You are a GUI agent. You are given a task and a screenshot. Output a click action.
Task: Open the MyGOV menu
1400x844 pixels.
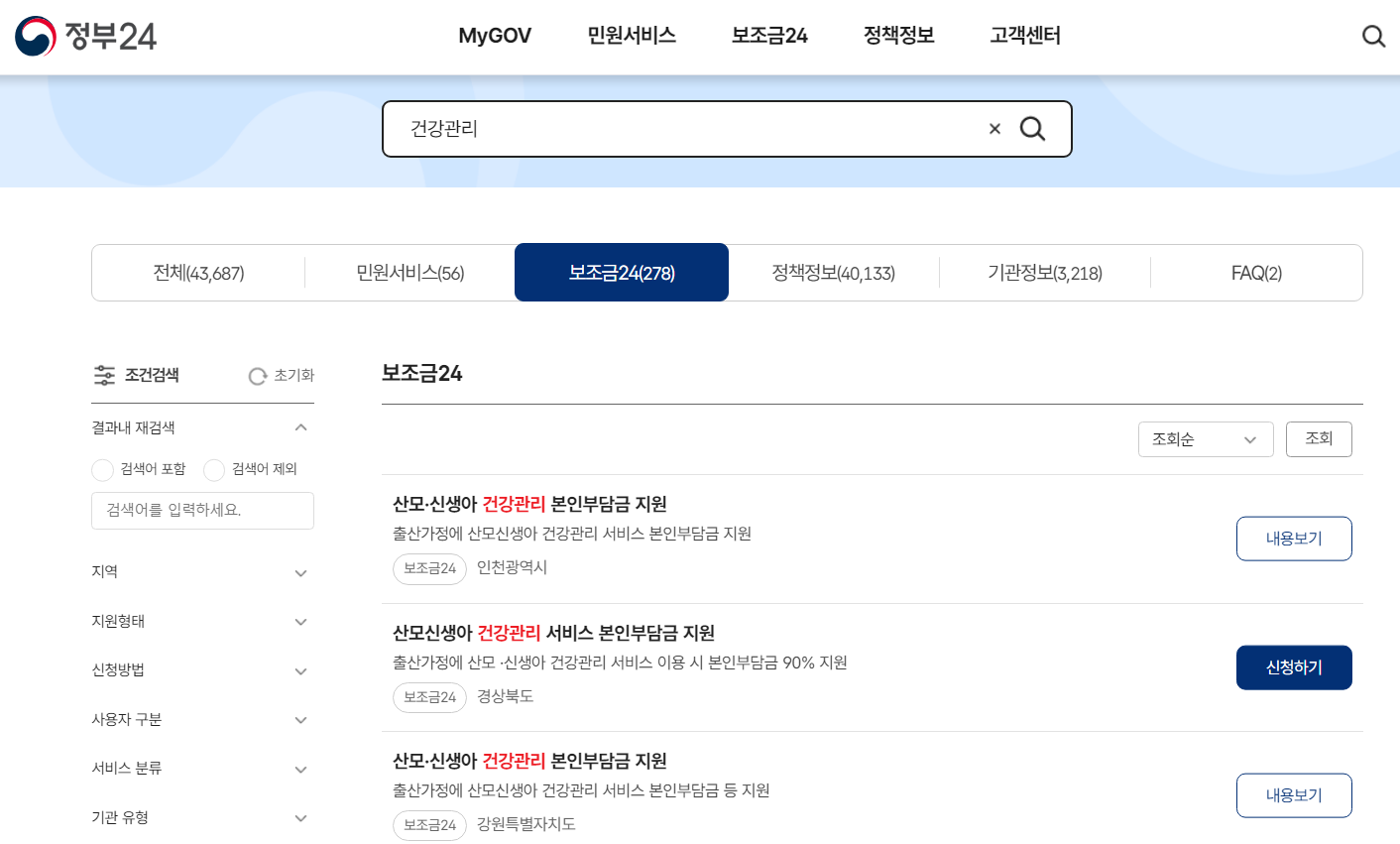tap(495, 36)
